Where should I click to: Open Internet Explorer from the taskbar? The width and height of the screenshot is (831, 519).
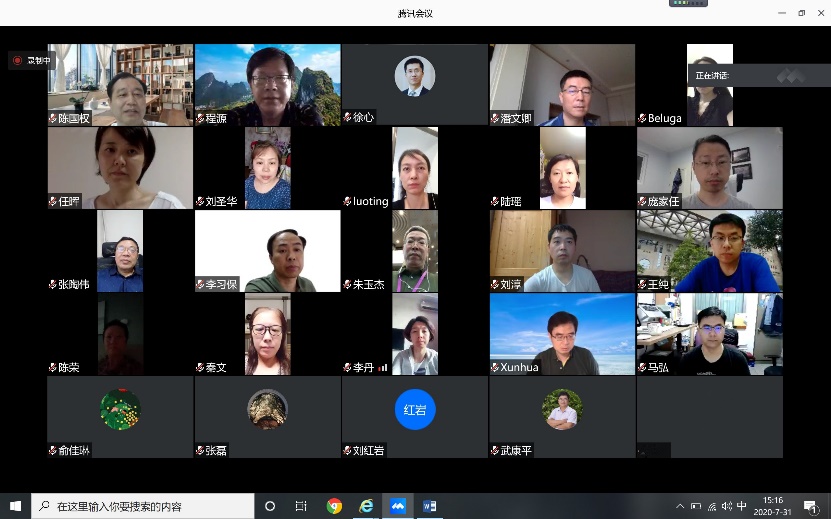pyautogui.click(x=366, y=506)
